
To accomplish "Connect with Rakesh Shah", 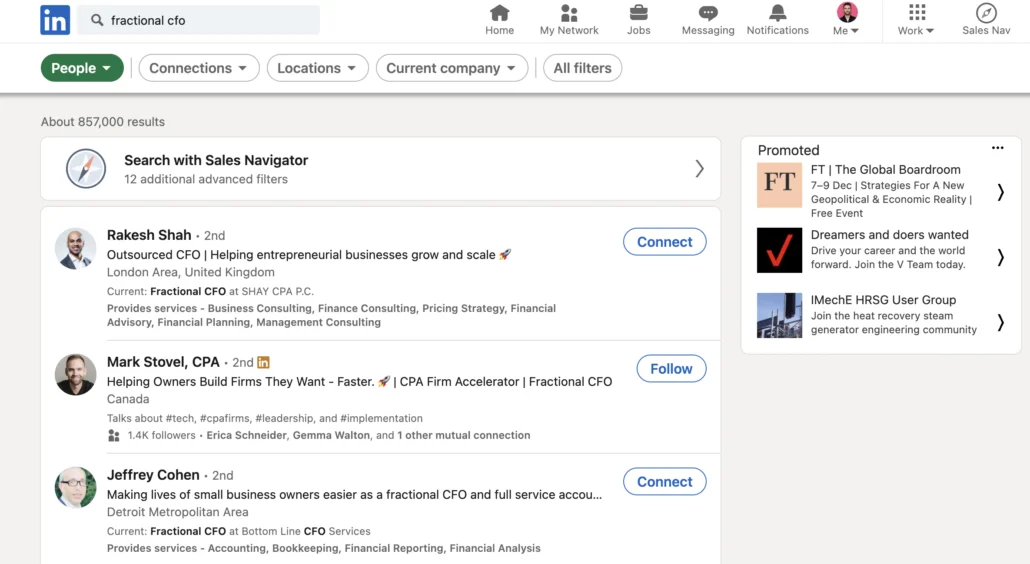I will (665, 242).
